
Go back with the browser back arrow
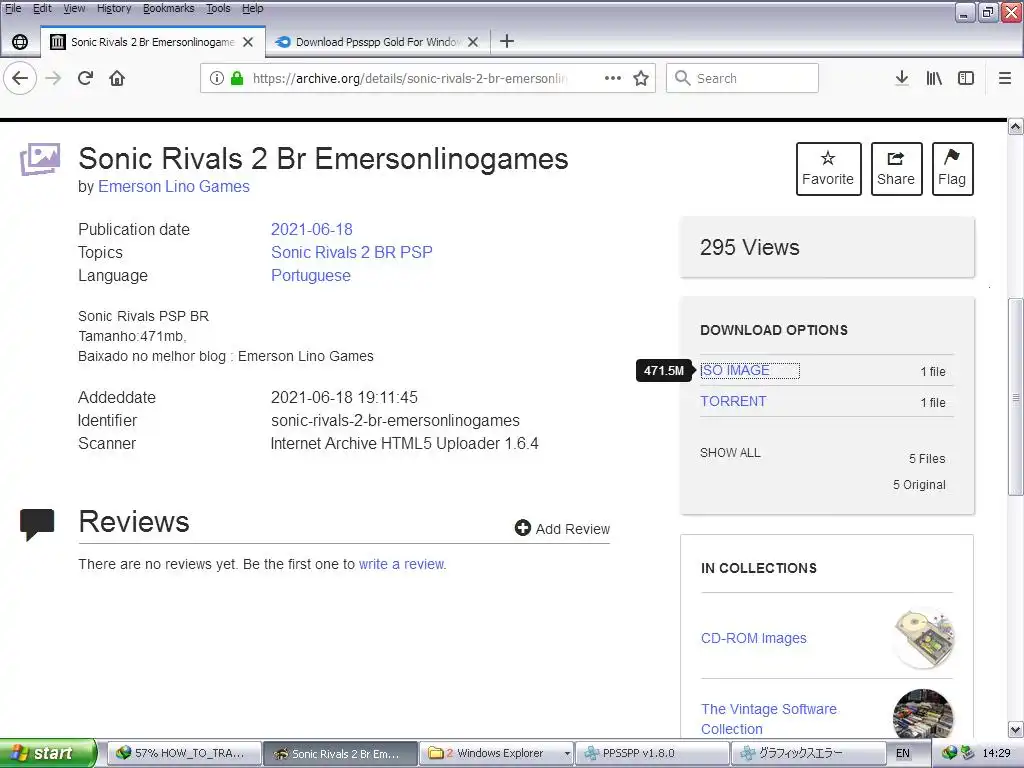click(20, 78)
